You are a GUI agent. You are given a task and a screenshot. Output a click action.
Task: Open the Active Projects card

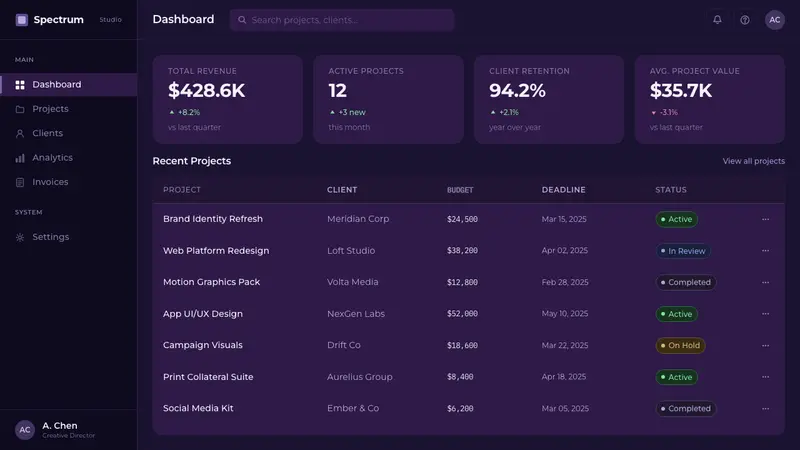pyautogui.click(x=388, y=99)
